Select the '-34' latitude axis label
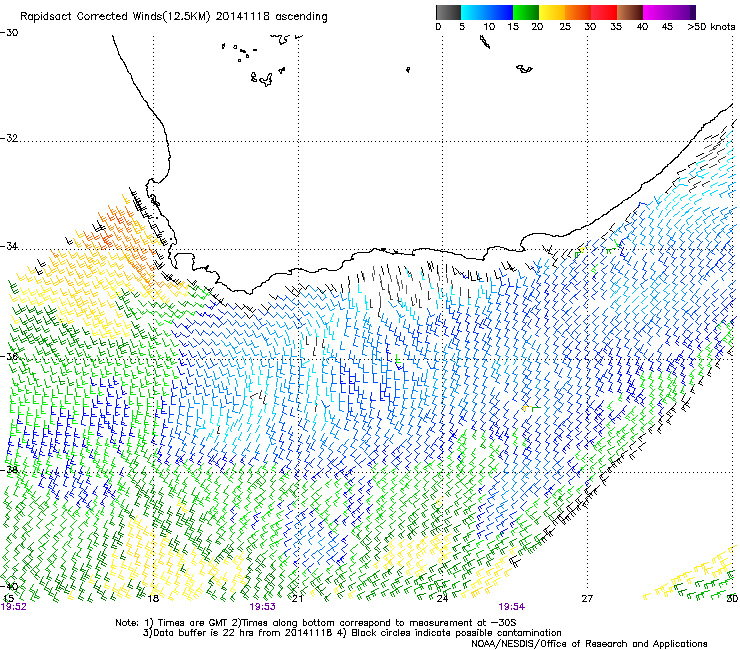This screenshot has height=650, width=740. 9,246
